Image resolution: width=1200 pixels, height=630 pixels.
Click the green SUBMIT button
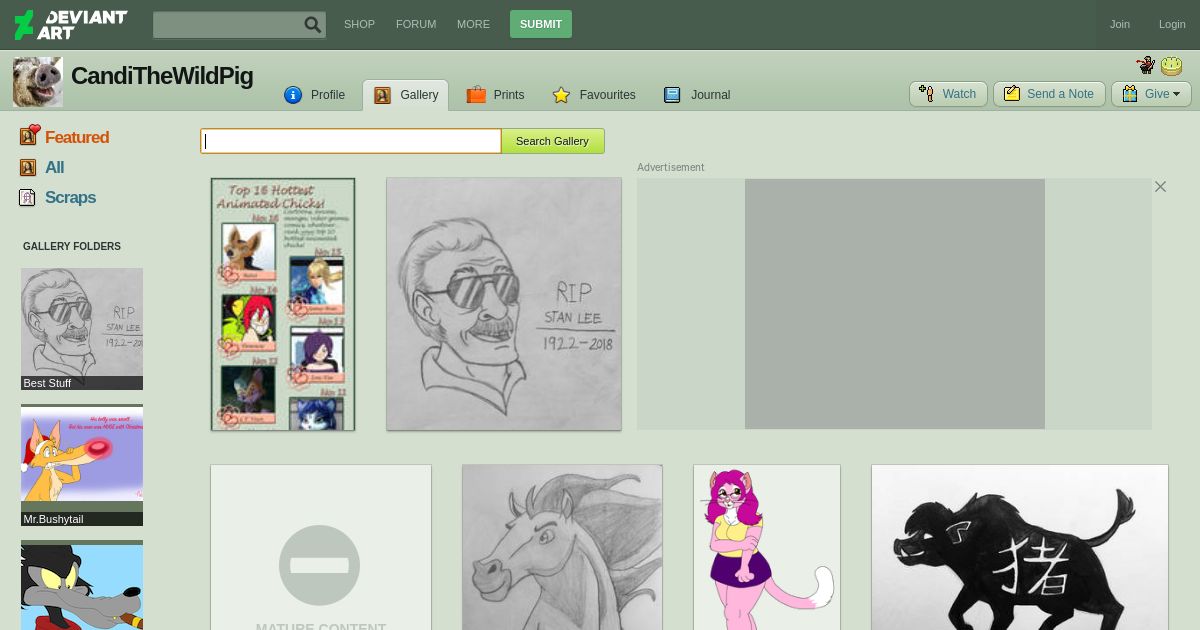[541, 24]
